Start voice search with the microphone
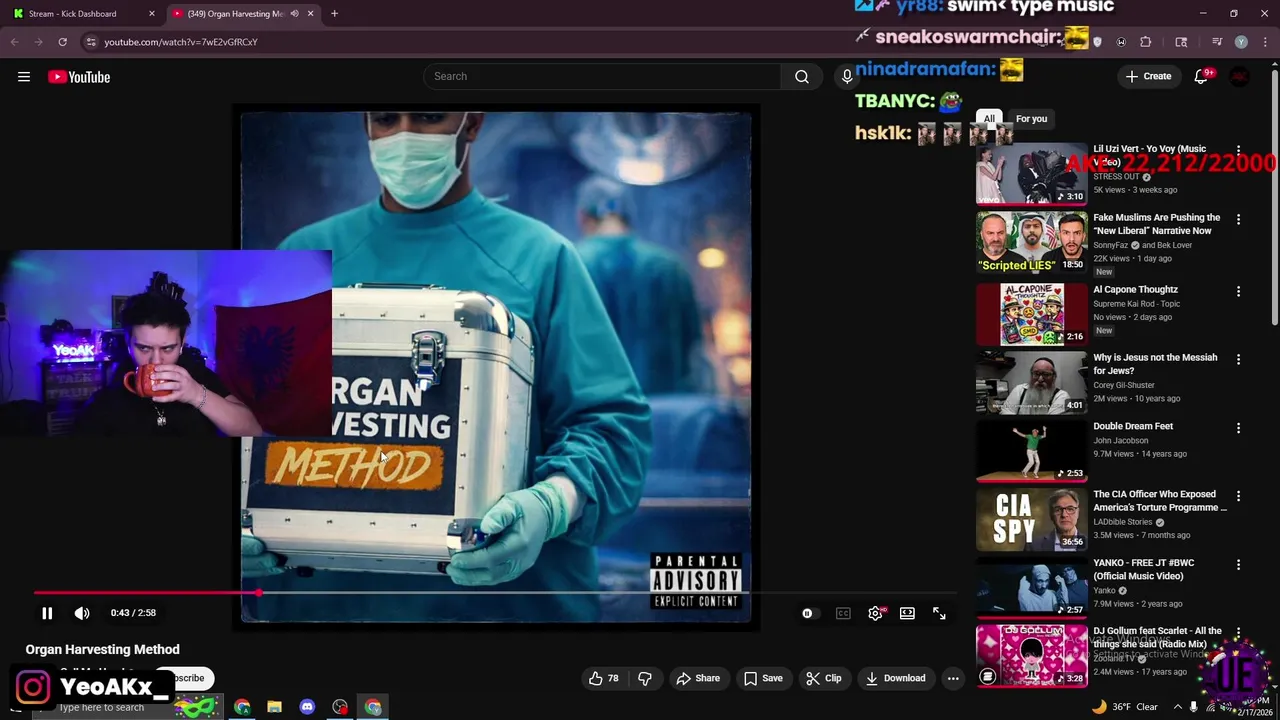 tap(847, 76)
